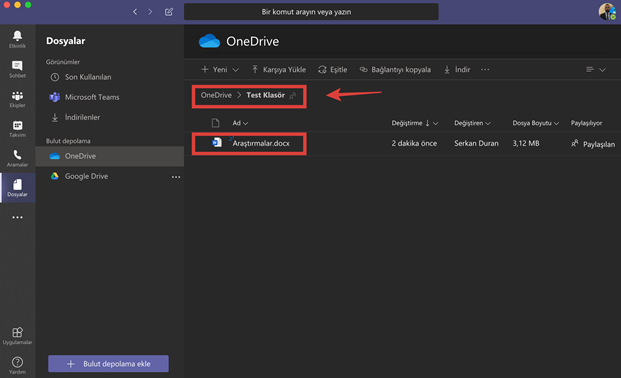Viewport: 621px width, 378px height.
Task: Click the shared icon next to Test Klasör
Action: (x=293, y=95)
